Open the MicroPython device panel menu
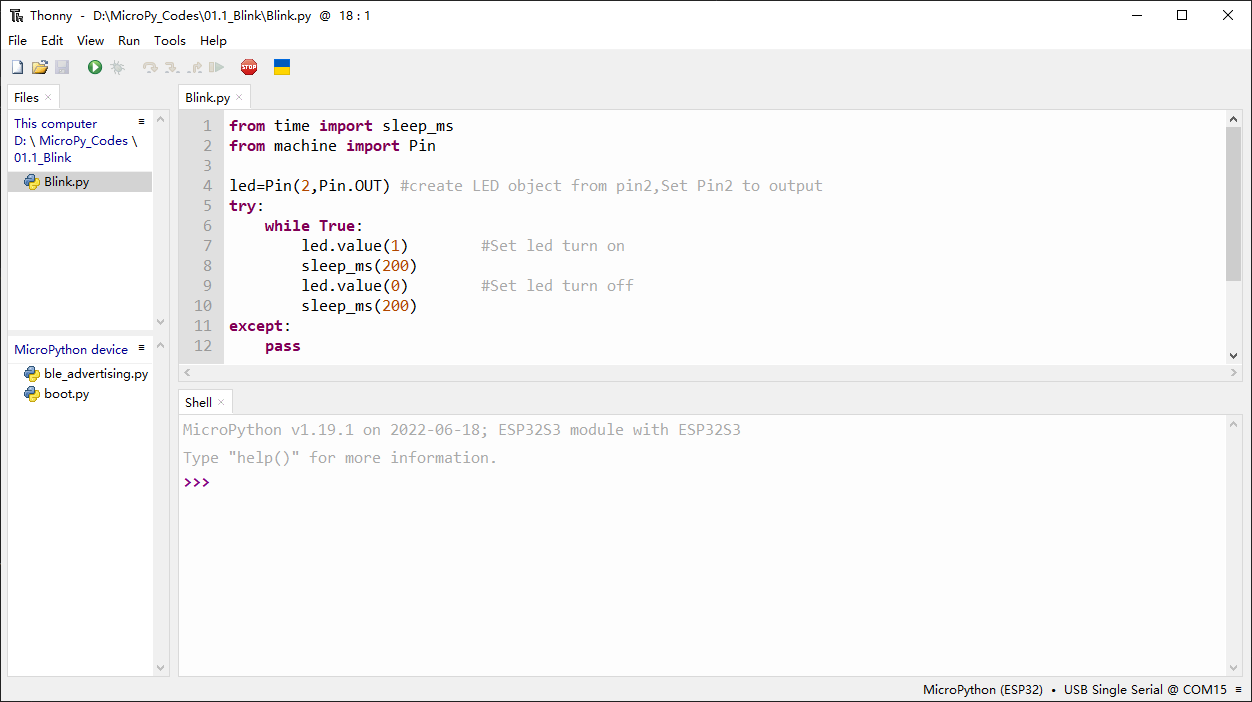This screenshot has height=702, width=1252. tap(142, 348)
